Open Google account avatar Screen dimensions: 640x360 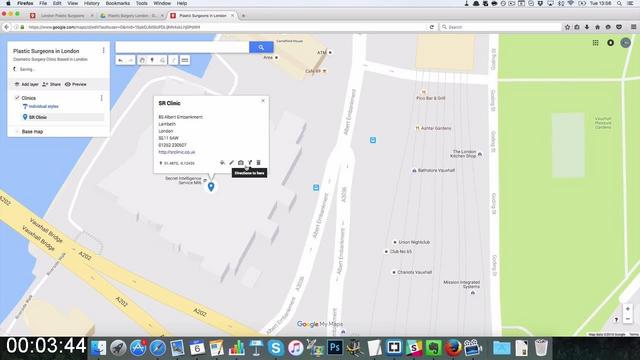click(625, 43)
